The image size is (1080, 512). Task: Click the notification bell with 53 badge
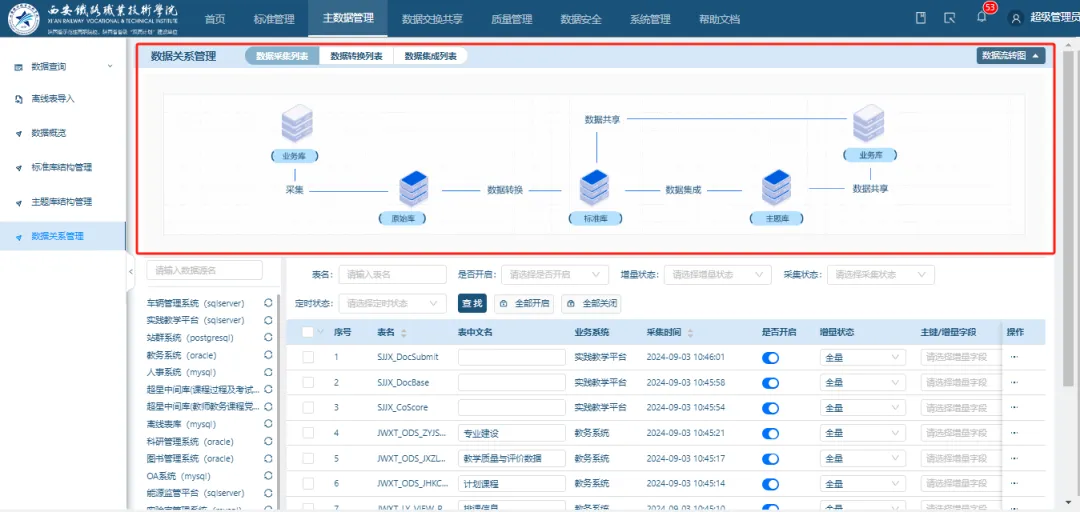981,18
